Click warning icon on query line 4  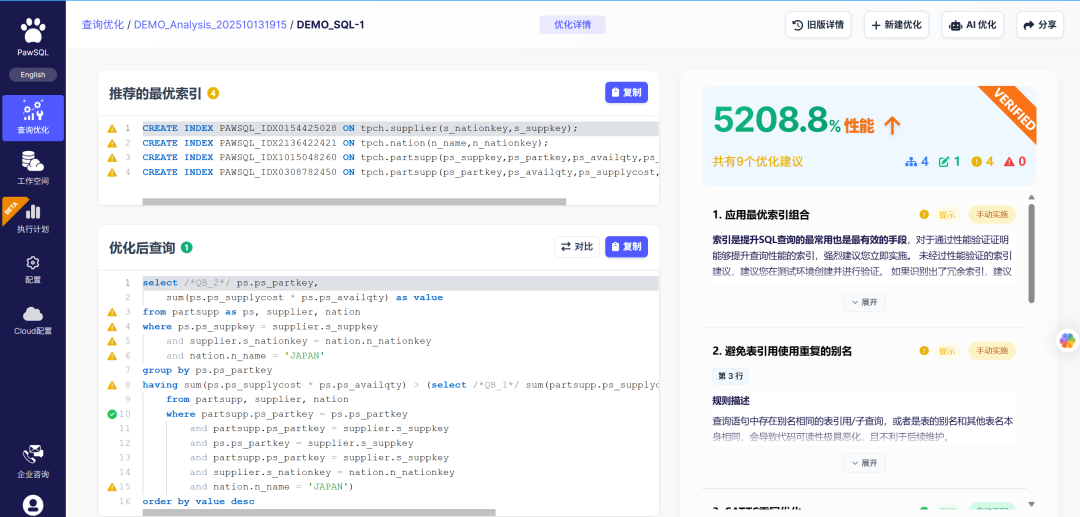(112, 326)
